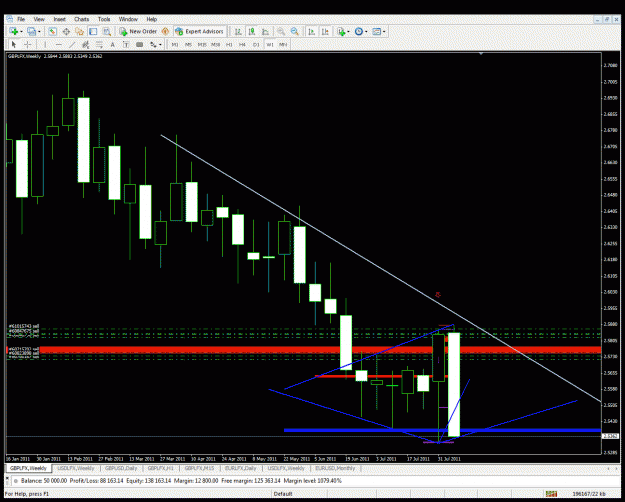Toggle the W1 weekly timeframe

pyautogui.click(x=270, y=45)
